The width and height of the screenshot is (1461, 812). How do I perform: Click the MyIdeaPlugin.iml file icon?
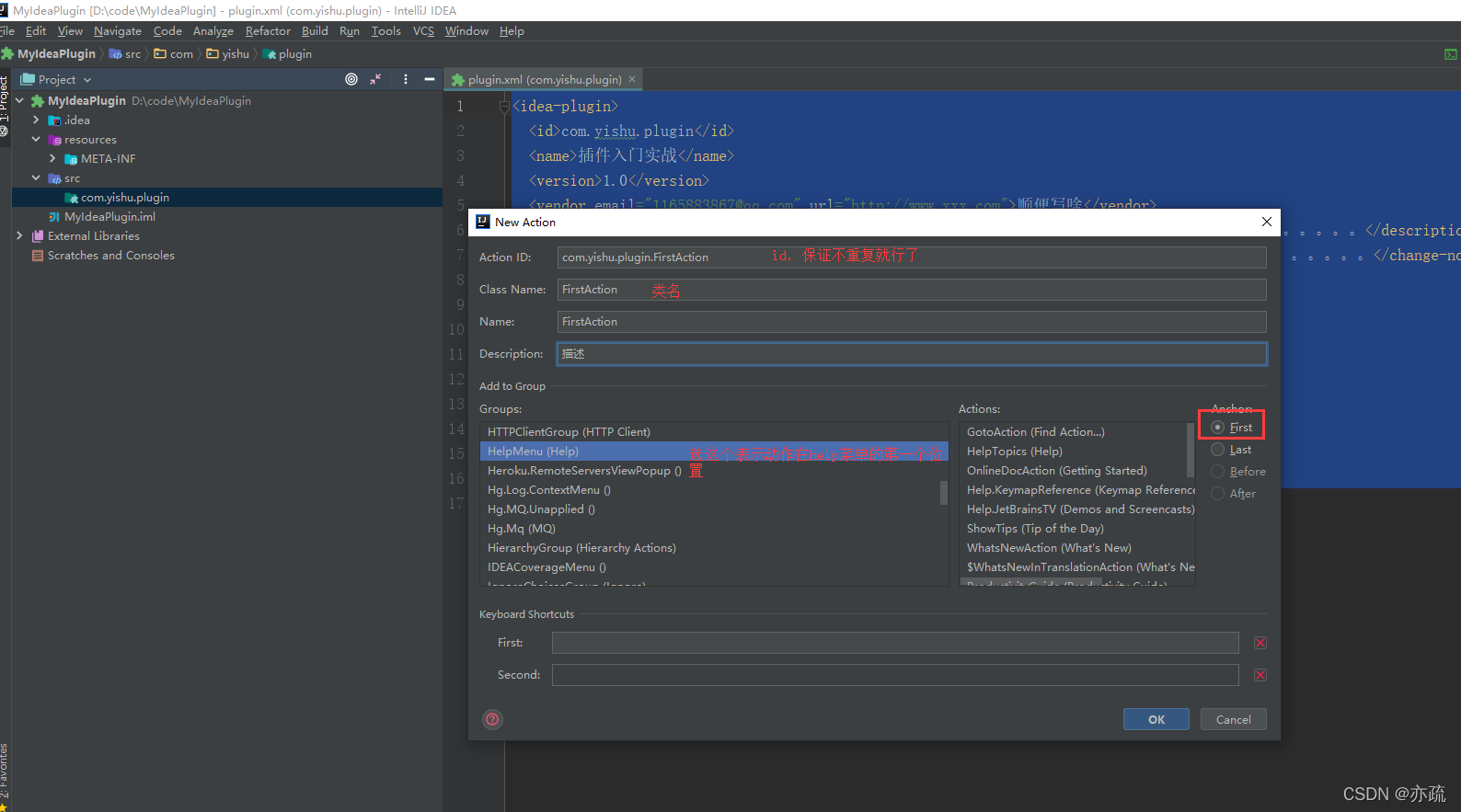tap(54, 217)
